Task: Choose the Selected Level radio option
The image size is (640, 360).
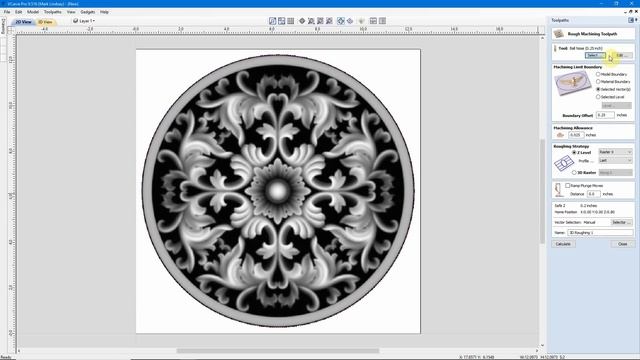Action: [598, 97]
